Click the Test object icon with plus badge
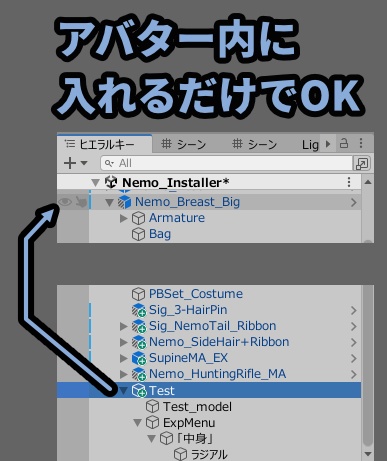Viewport: 387px width, 461px height. 139,390
